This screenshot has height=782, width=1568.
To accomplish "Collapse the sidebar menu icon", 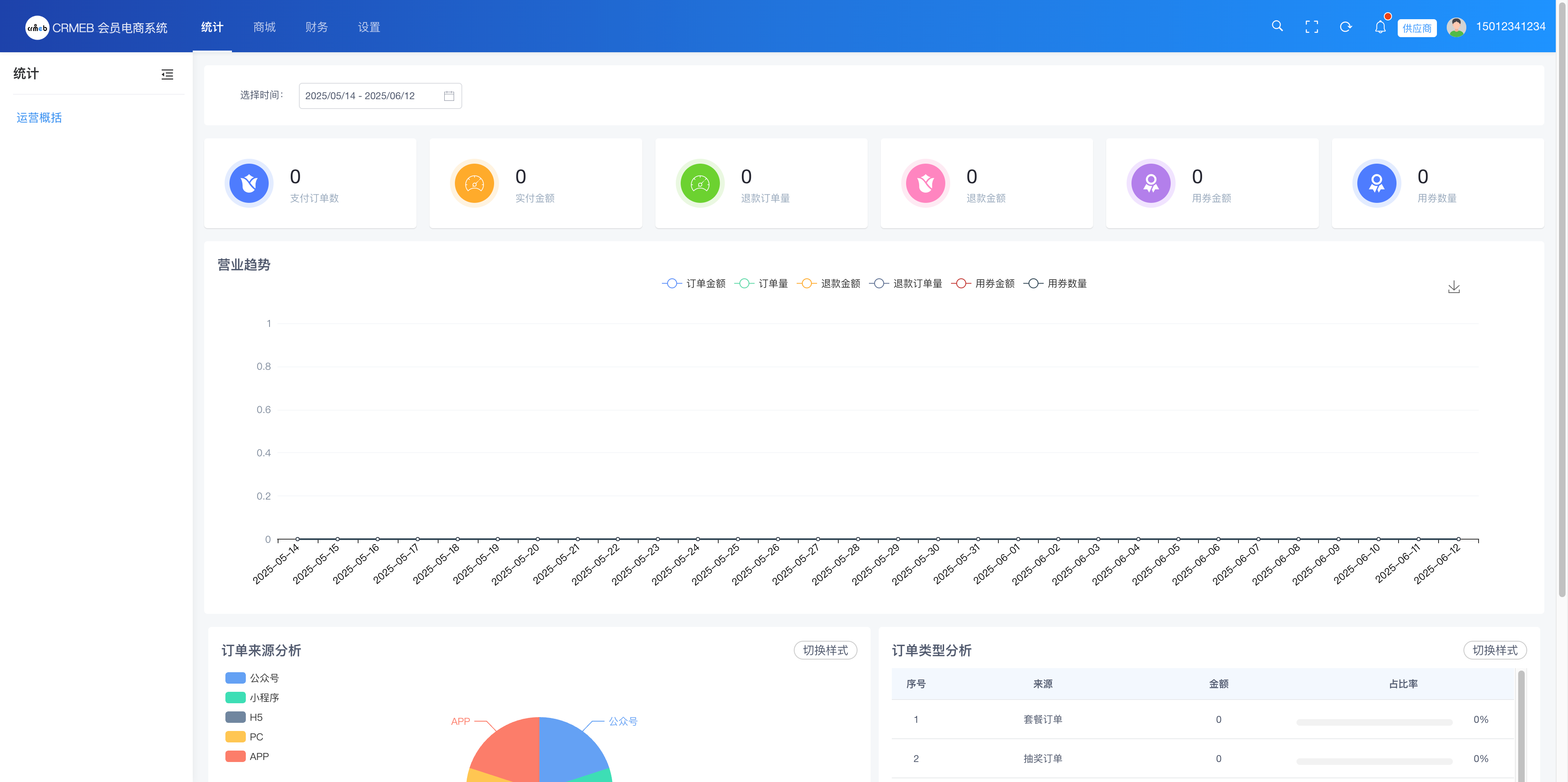I will coord(167,74).
